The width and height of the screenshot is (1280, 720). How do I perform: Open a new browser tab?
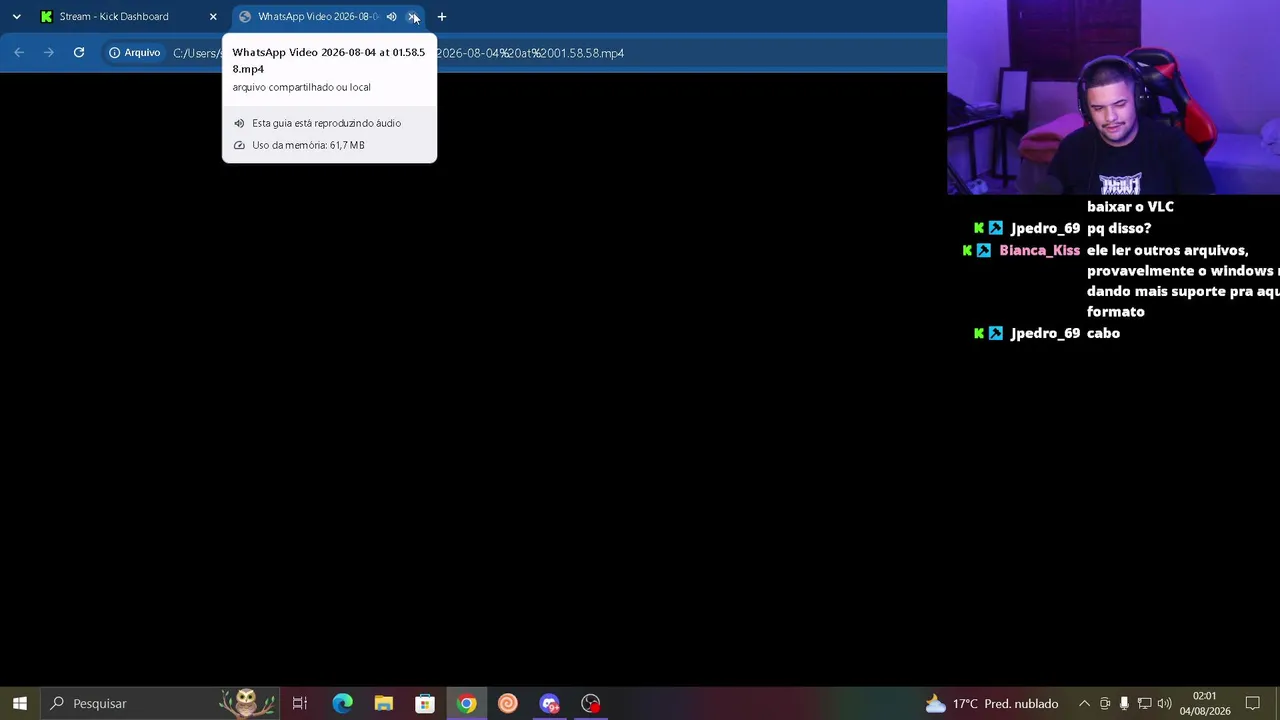[442, 16]
